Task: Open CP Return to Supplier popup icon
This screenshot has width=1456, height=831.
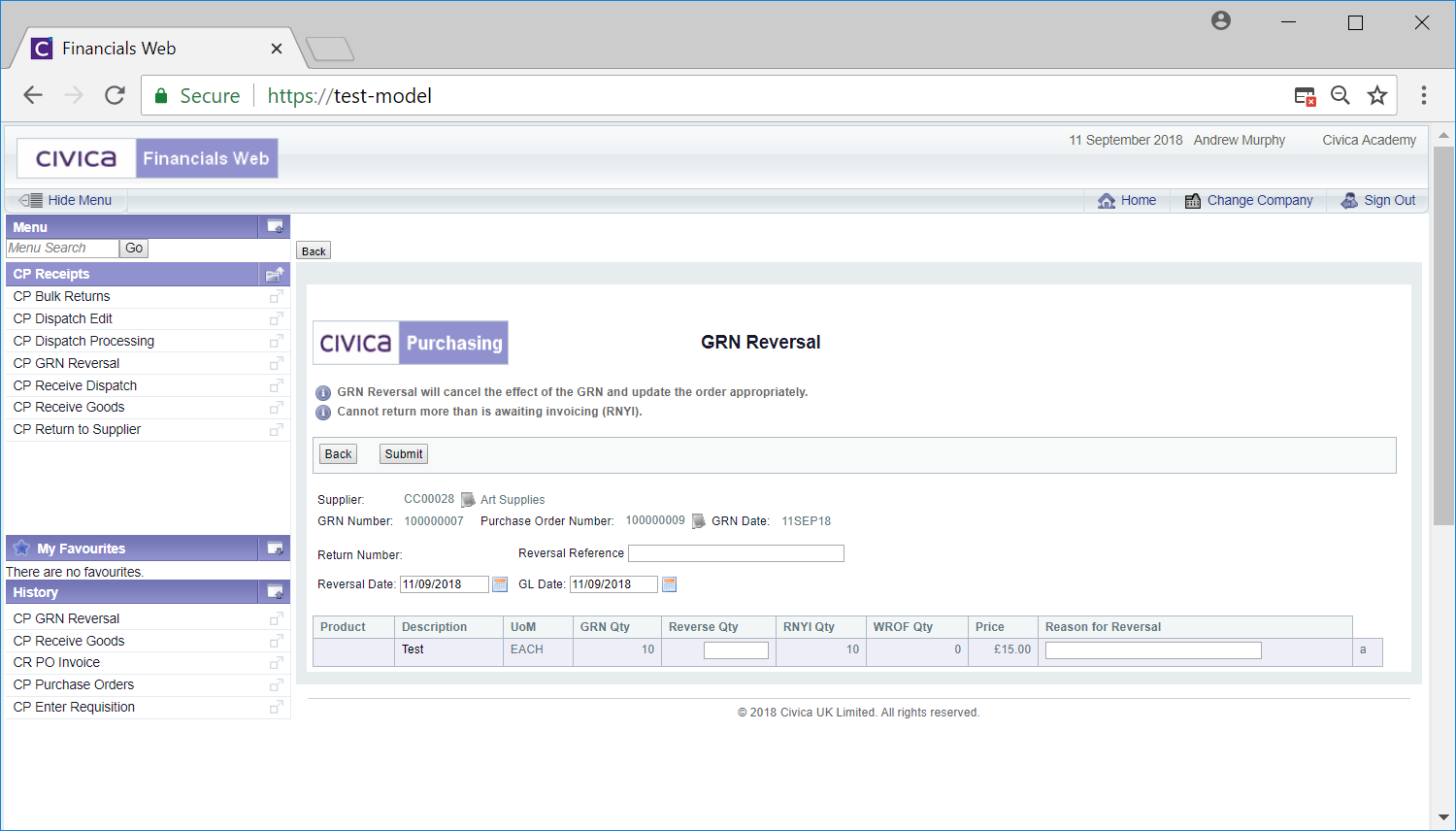Action: [x=277, y=429]
